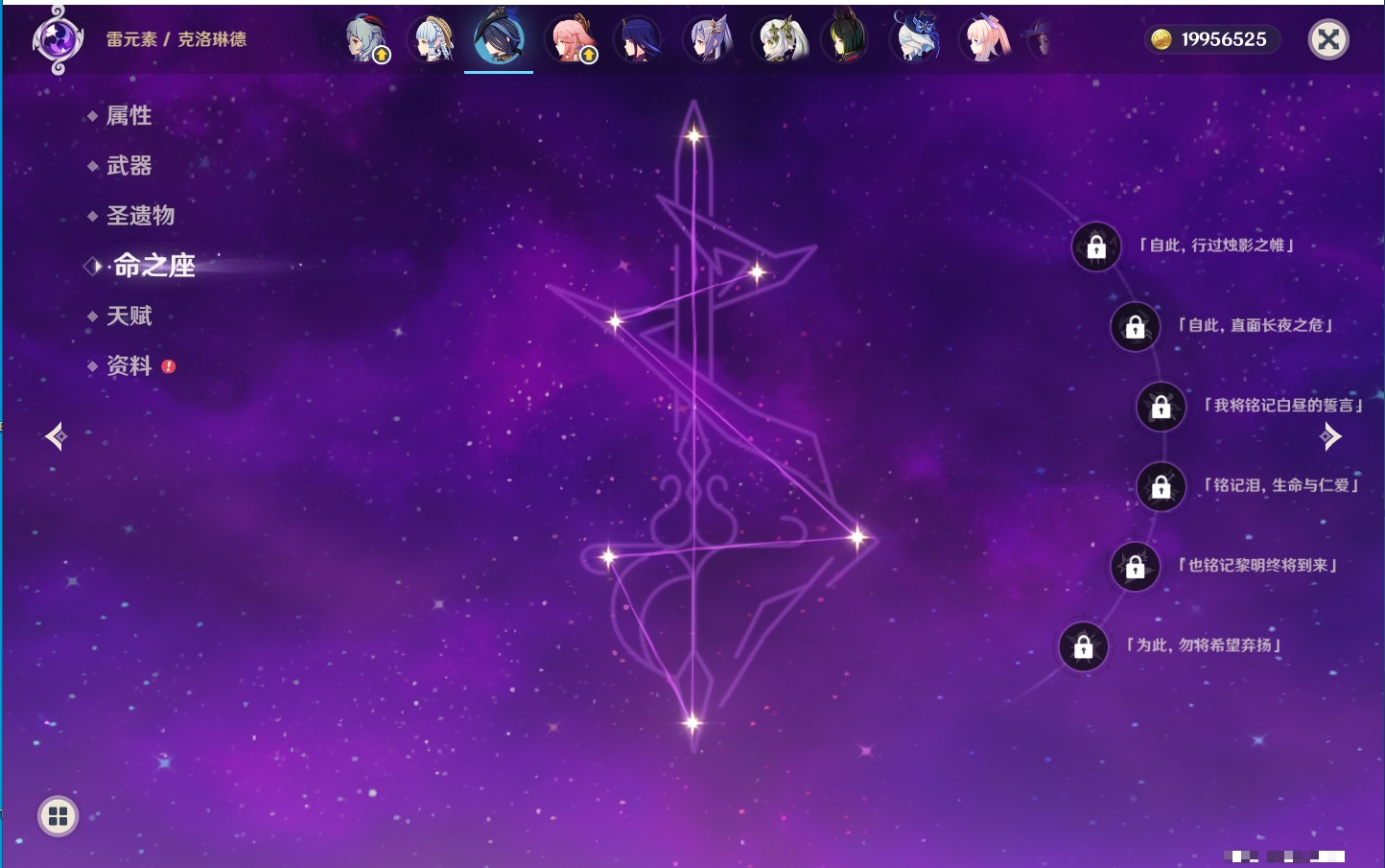1385x868 pixels.
Task: Open locked constellation 为此,勿将希望弃扬 icon
Action: tap(1083, 647)
